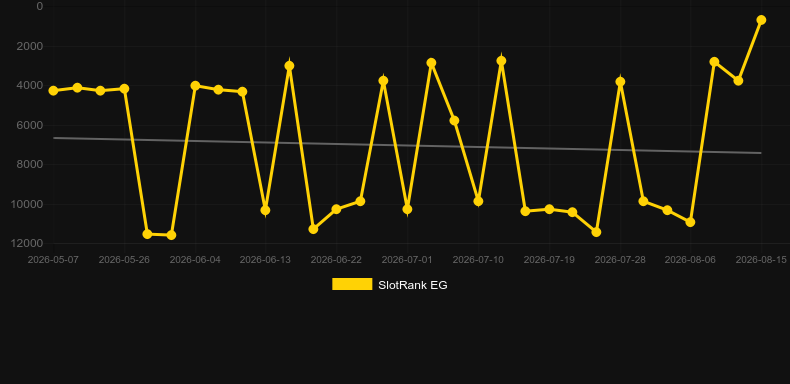Click the 8000 y-axis label
The image size is (790, 384).
30,164
